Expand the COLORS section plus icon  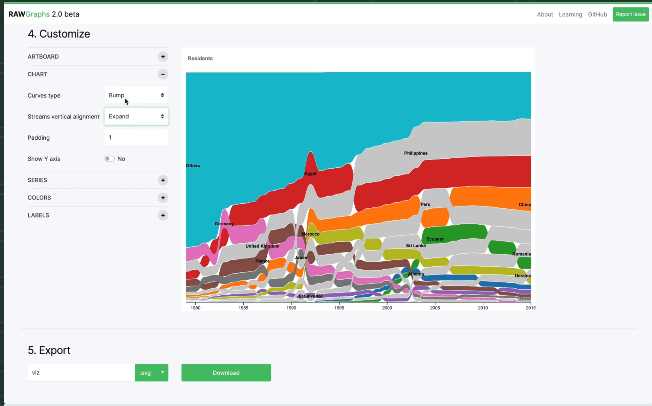[163, 198]
